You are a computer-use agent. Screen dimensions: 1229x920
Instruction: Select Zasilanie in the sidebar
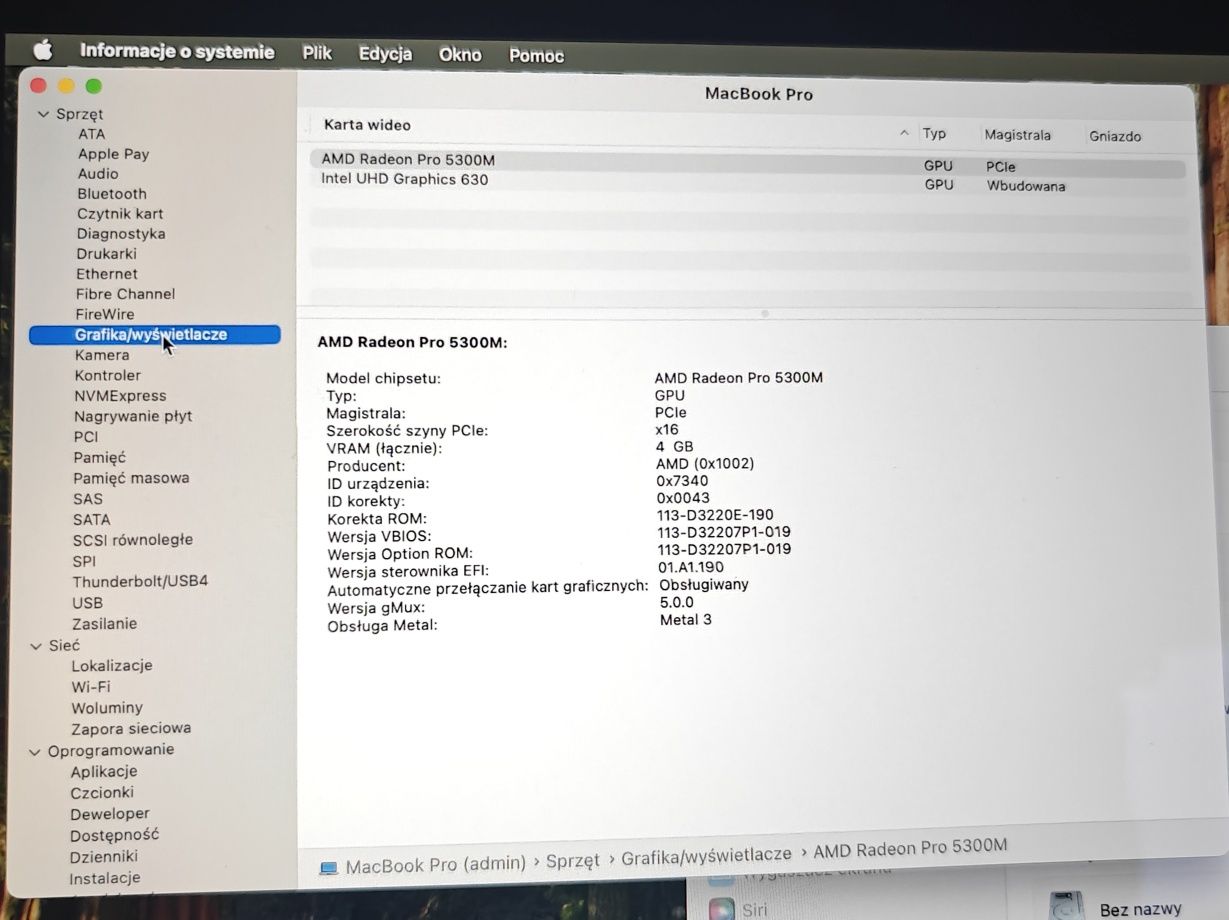click(x=105, y=624)
